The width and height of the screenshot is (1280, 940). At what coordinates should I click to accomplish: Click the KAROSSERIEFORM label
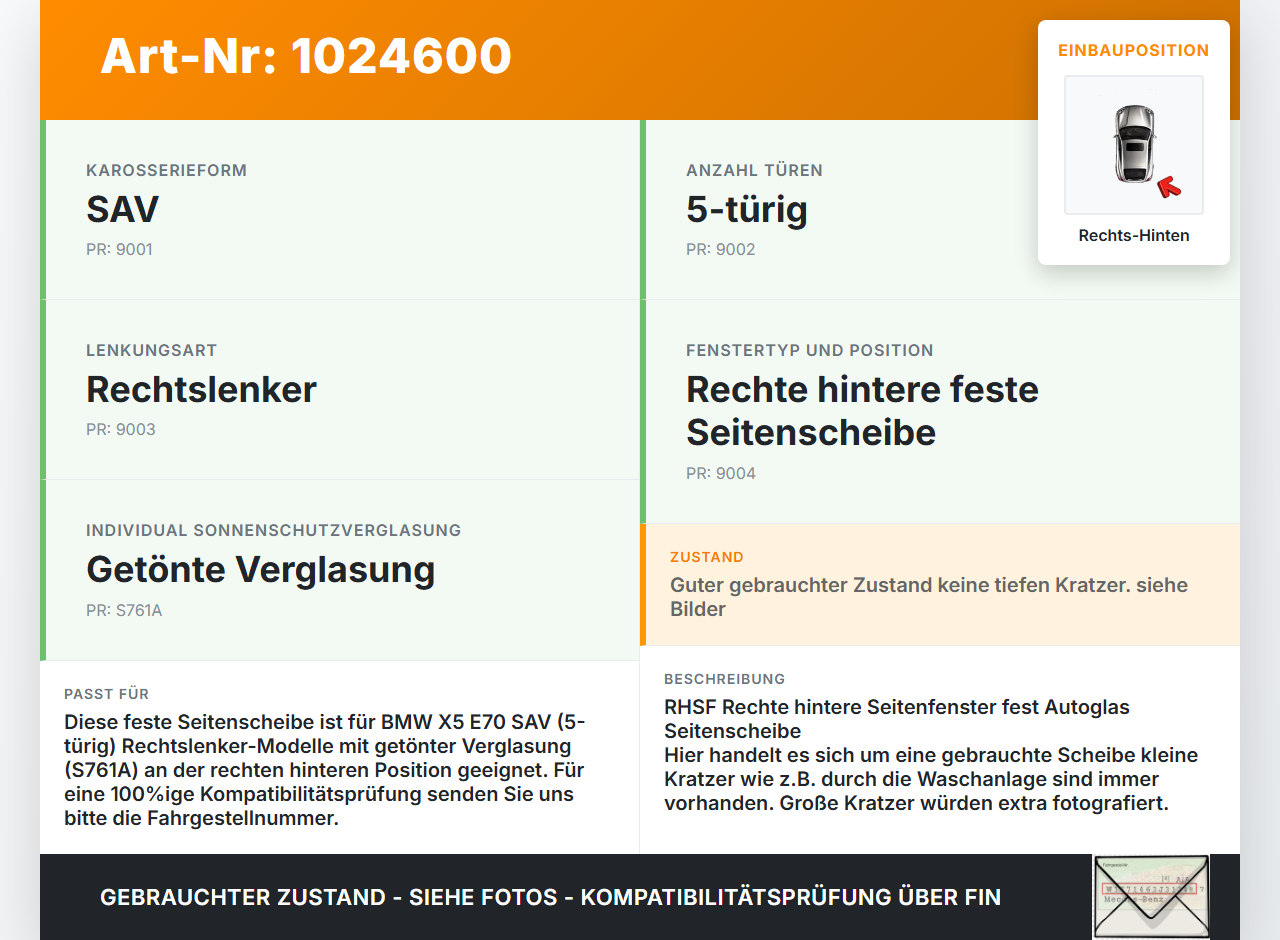(166, 170)
